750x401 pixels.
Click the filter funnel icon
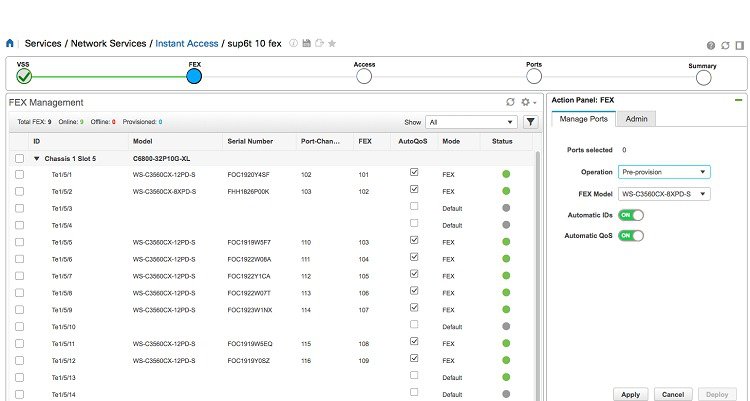point(530,122)
